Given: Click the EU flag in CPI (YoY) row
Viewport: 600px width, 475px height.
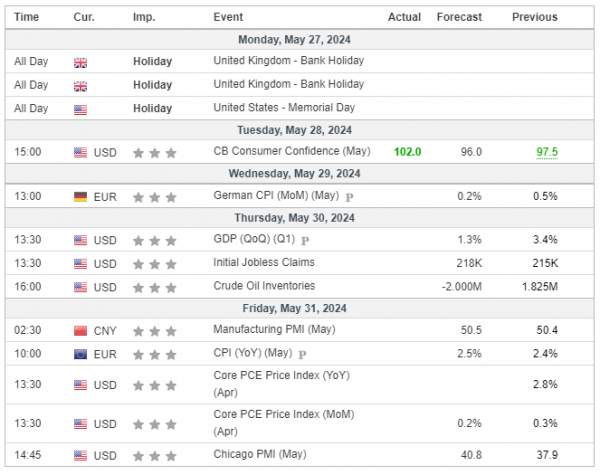Looking at the screenshot, I should click(x=80, y=354).
